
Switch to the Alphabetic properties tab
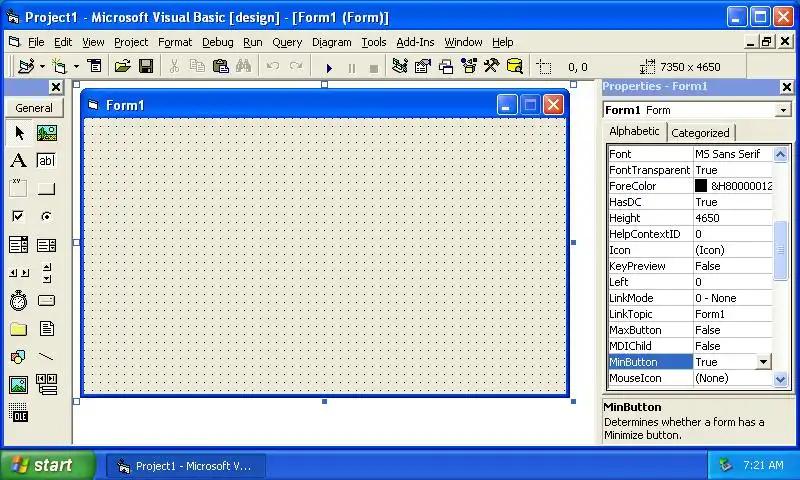(634, 131)
